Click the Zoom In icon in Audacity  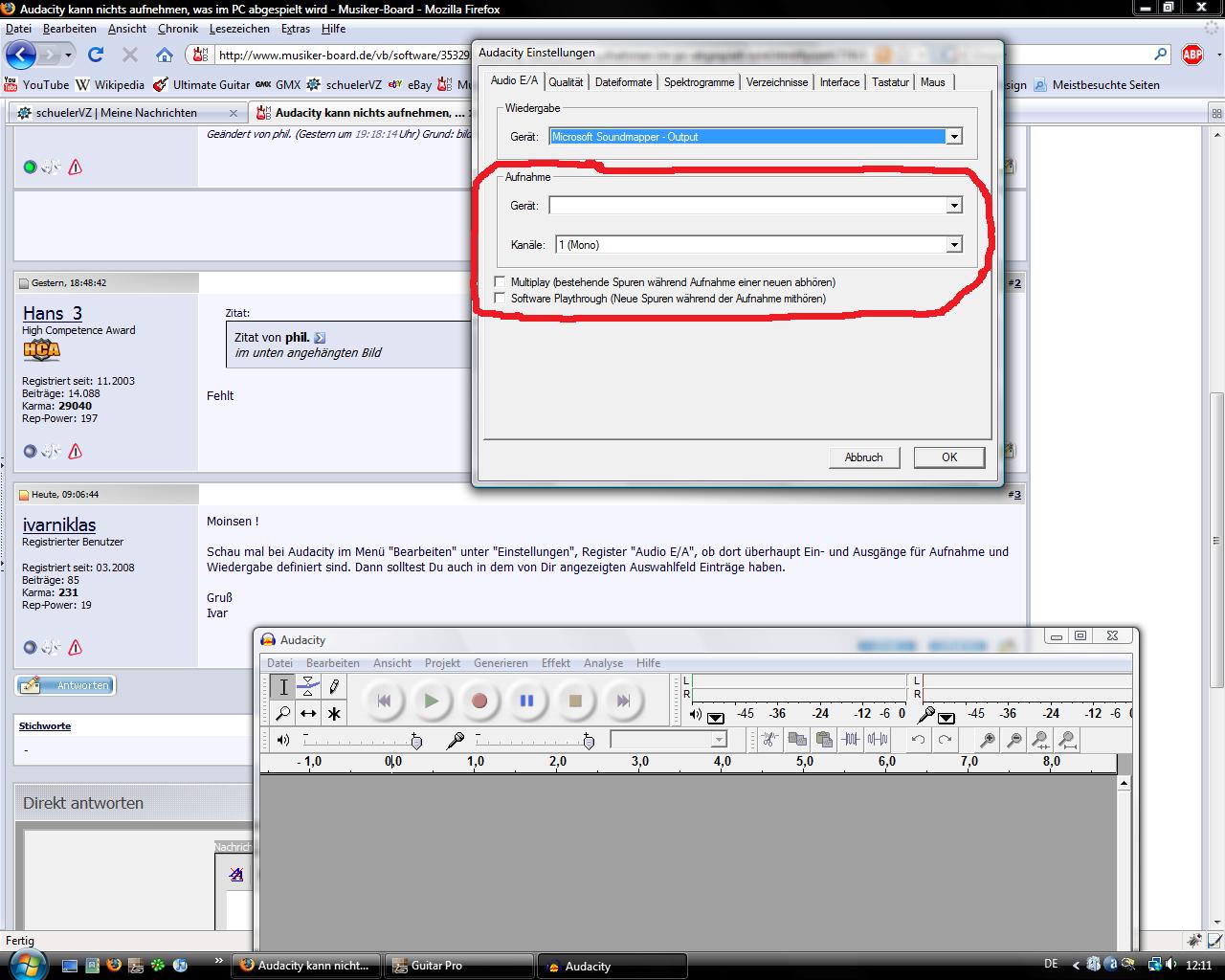(987, 739)
